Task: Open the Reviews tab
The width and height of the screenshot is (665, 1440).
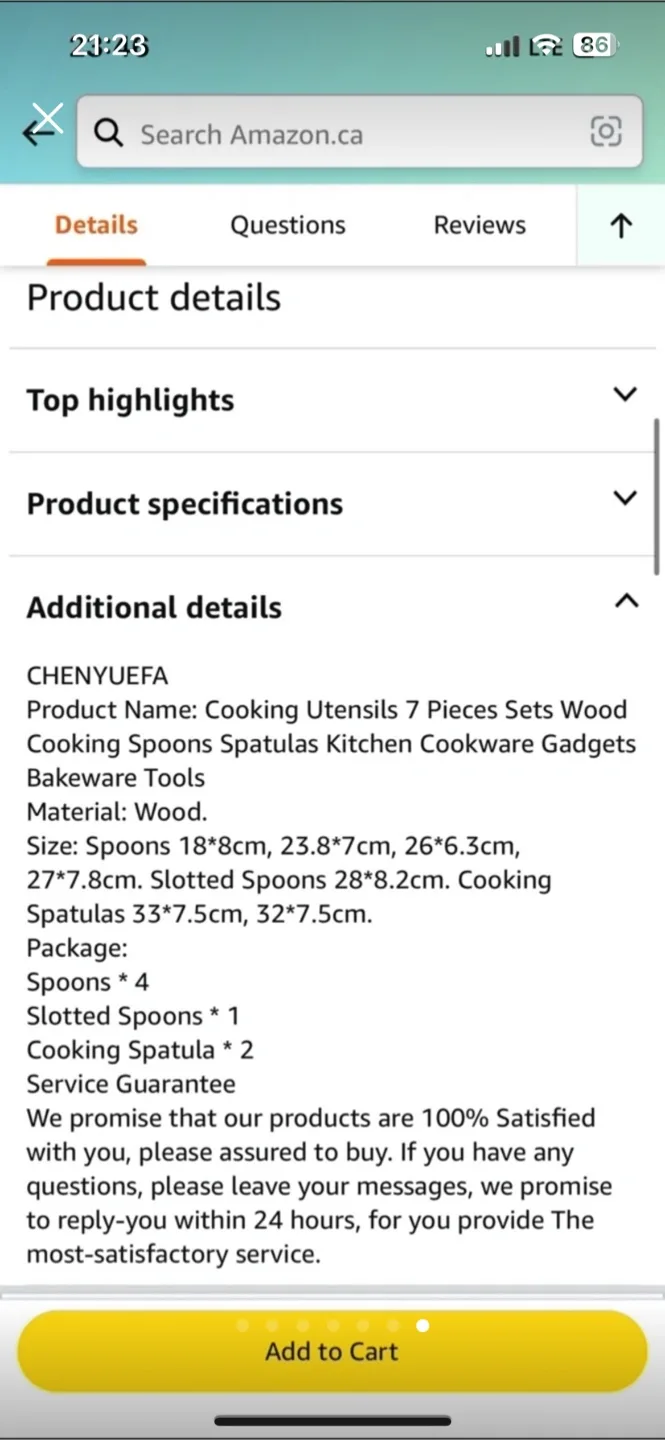Action: (479, 225)
